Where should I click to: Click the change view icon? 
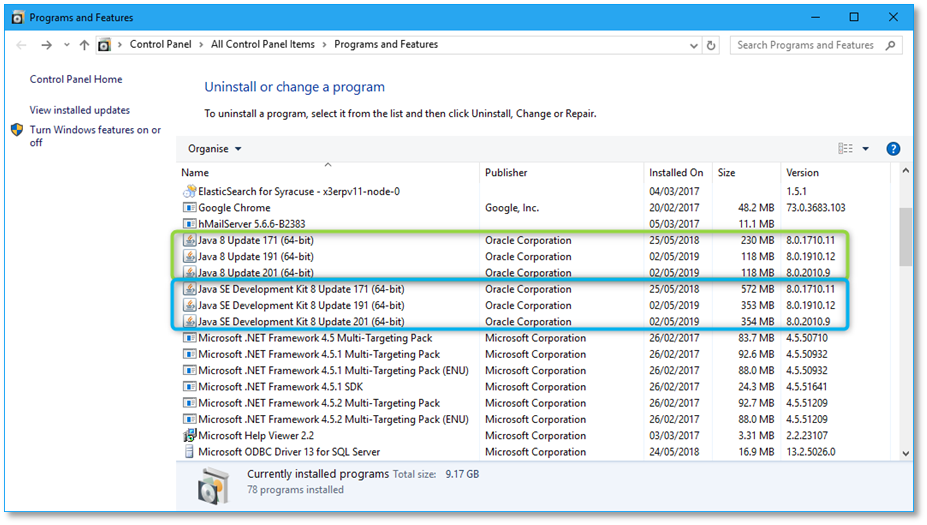click(845, 148)
